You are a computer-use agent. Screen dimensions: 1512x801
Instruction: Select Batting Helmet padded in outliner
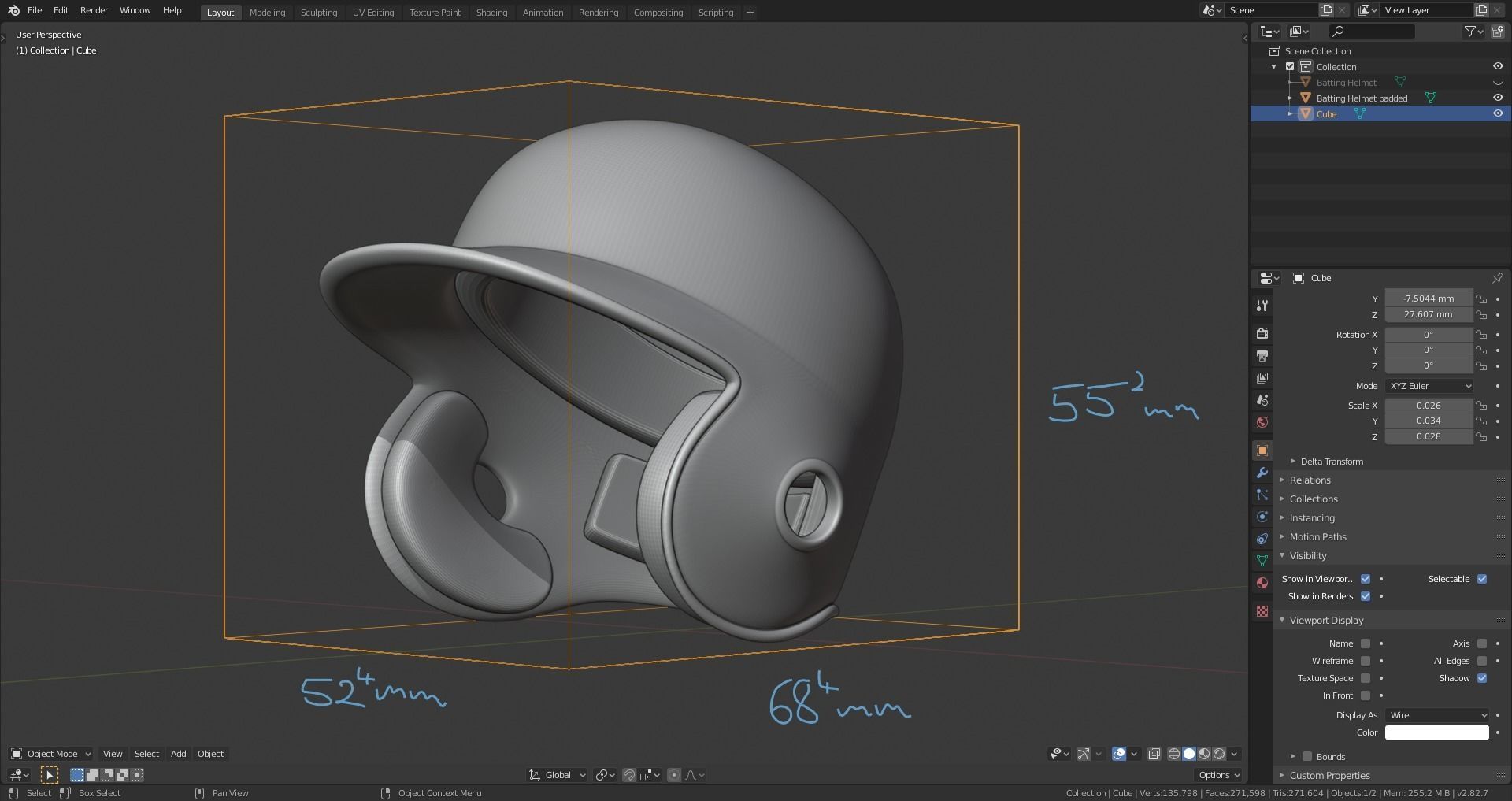tap(1362, 98)
